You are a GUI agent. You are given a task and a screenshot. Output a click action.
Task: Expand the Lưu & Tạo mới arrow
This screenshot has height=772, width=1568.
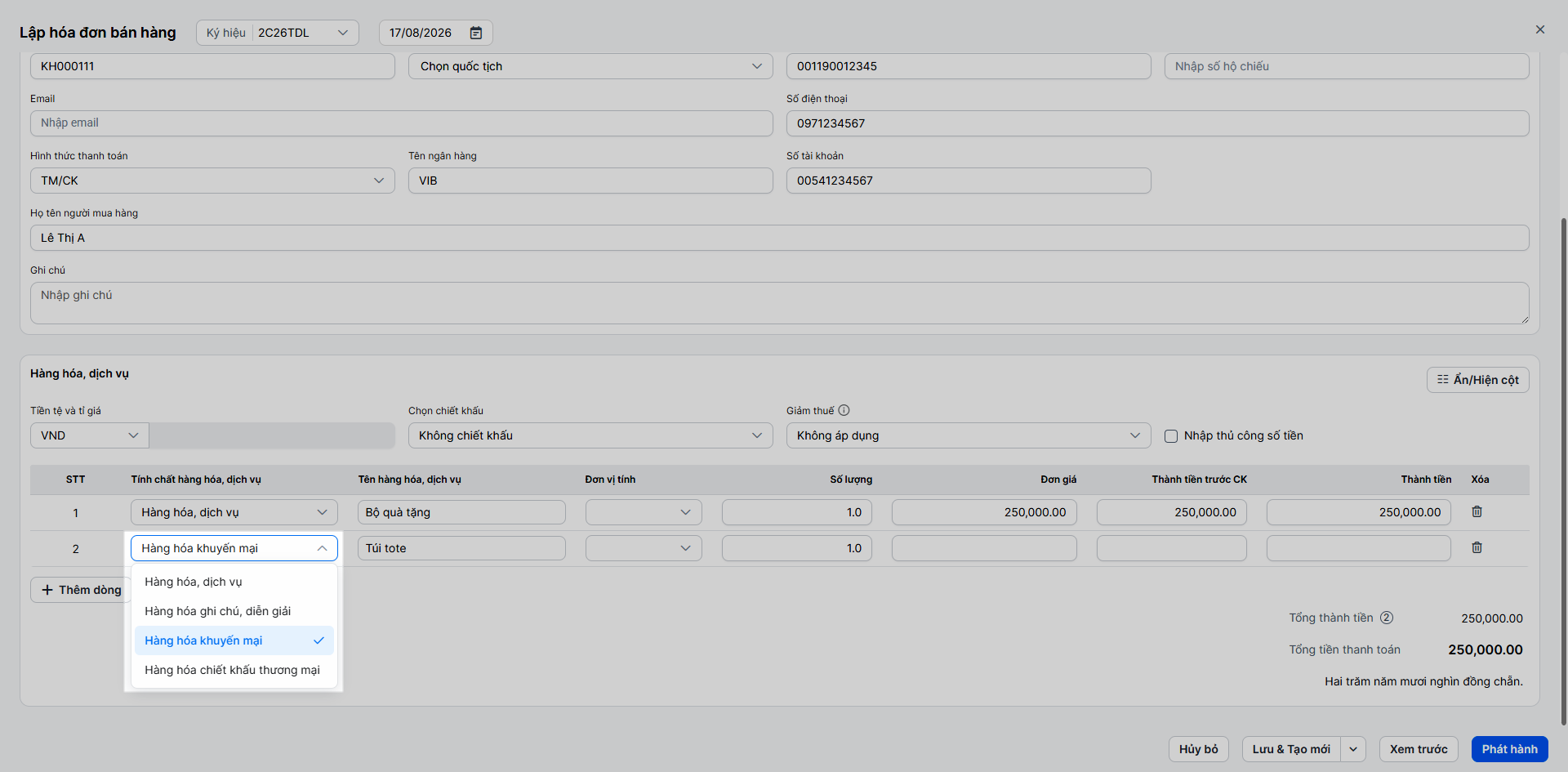(1353, 749)
